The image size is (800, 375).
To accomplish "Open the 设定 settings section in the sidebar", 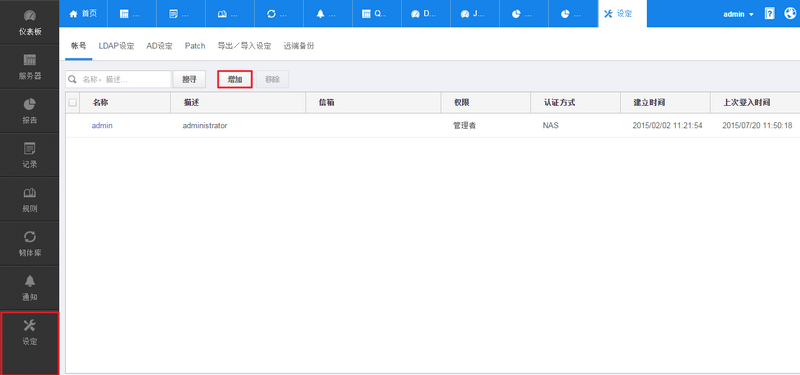I will click(x=30, y=343).
